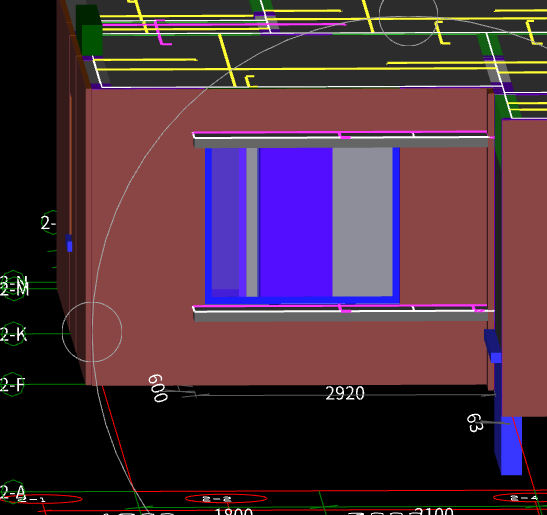The width and height of the screenshot is (547, 515).
Task: Select the 1800 dimension at the bottom
Action: (x=233, y=512)
